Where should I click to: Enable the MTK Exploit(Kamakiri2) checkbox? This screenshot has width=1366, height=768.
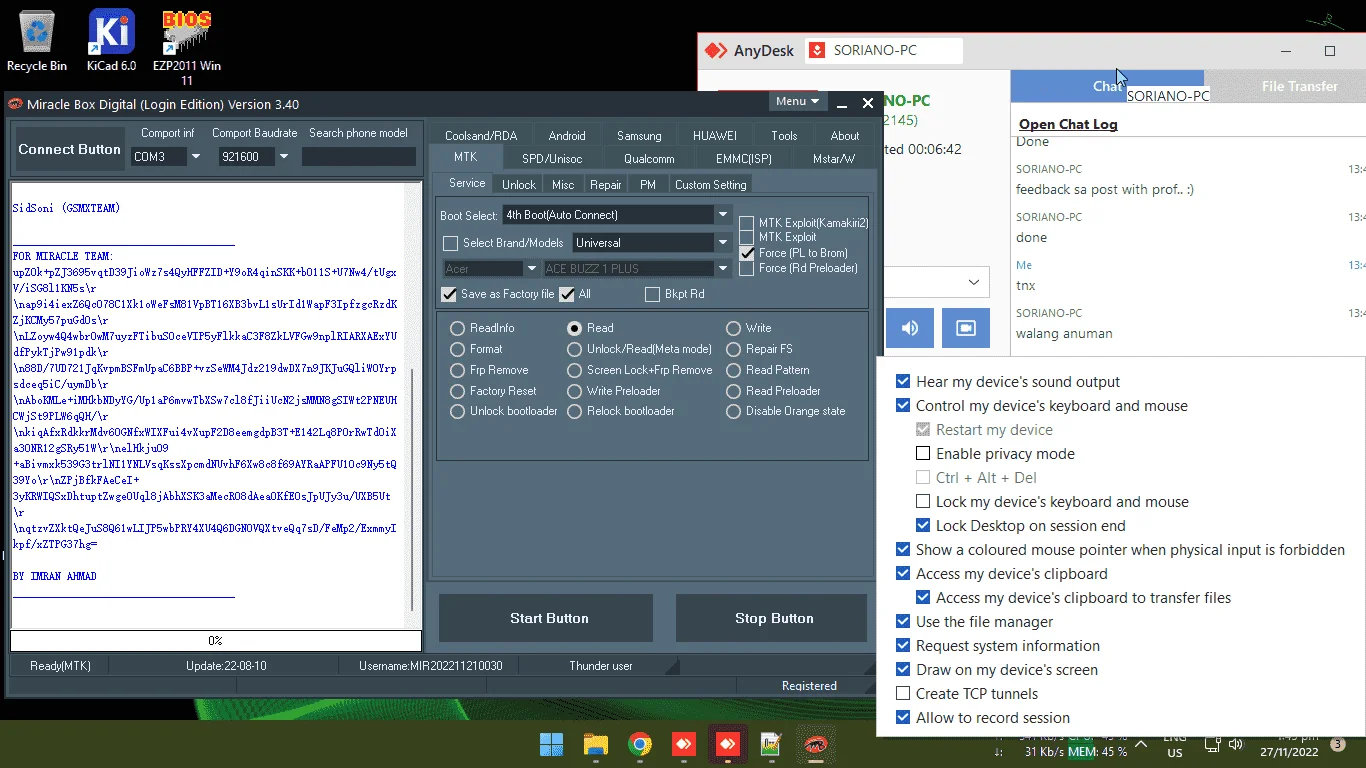(x=747, y=223)
